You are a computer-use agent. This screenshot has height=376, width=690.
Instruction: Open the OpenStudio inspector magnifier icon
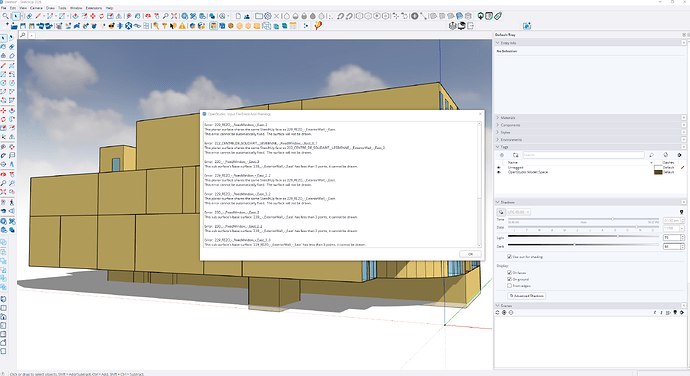(156, 26)
